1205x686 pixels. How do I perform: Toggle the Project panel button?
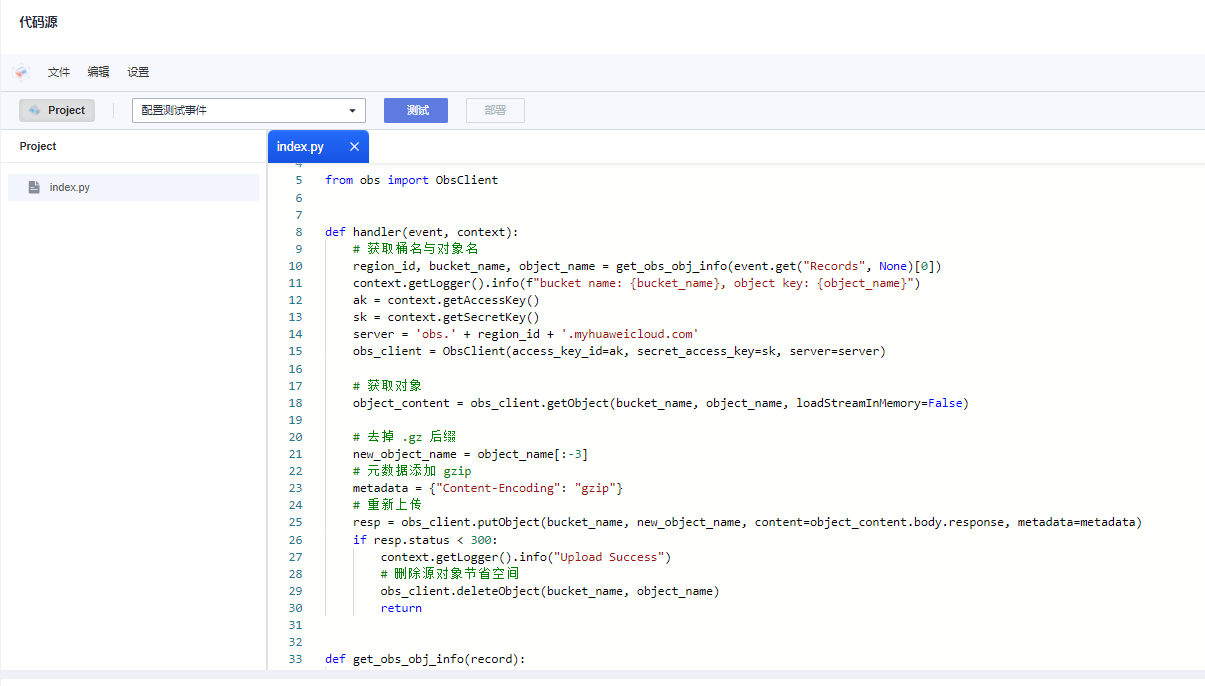point(57,110)
